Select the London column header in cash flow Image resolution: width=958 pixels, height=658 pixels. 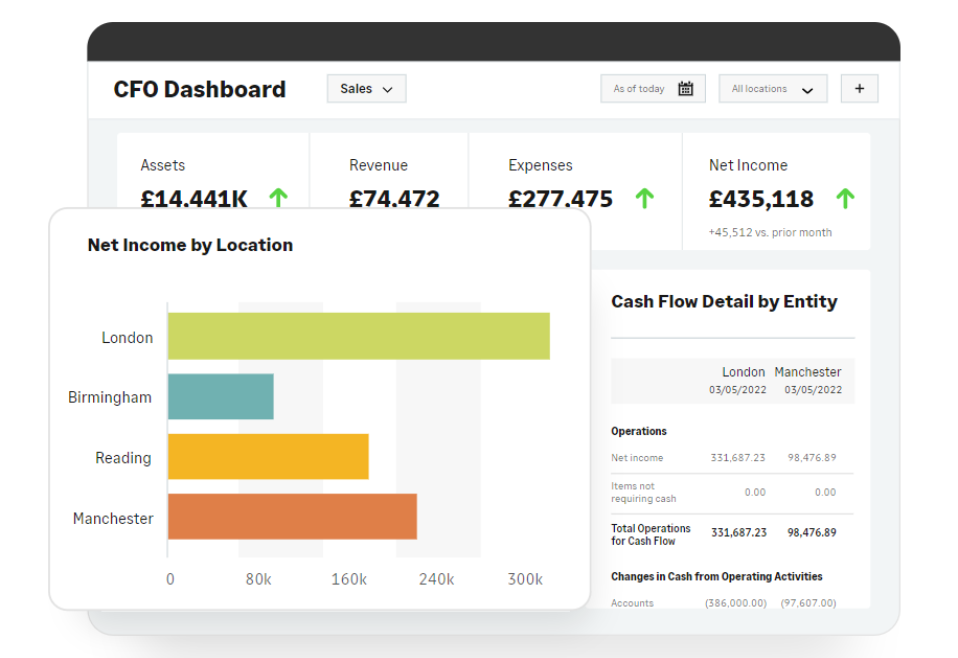[x=743, y=372]
